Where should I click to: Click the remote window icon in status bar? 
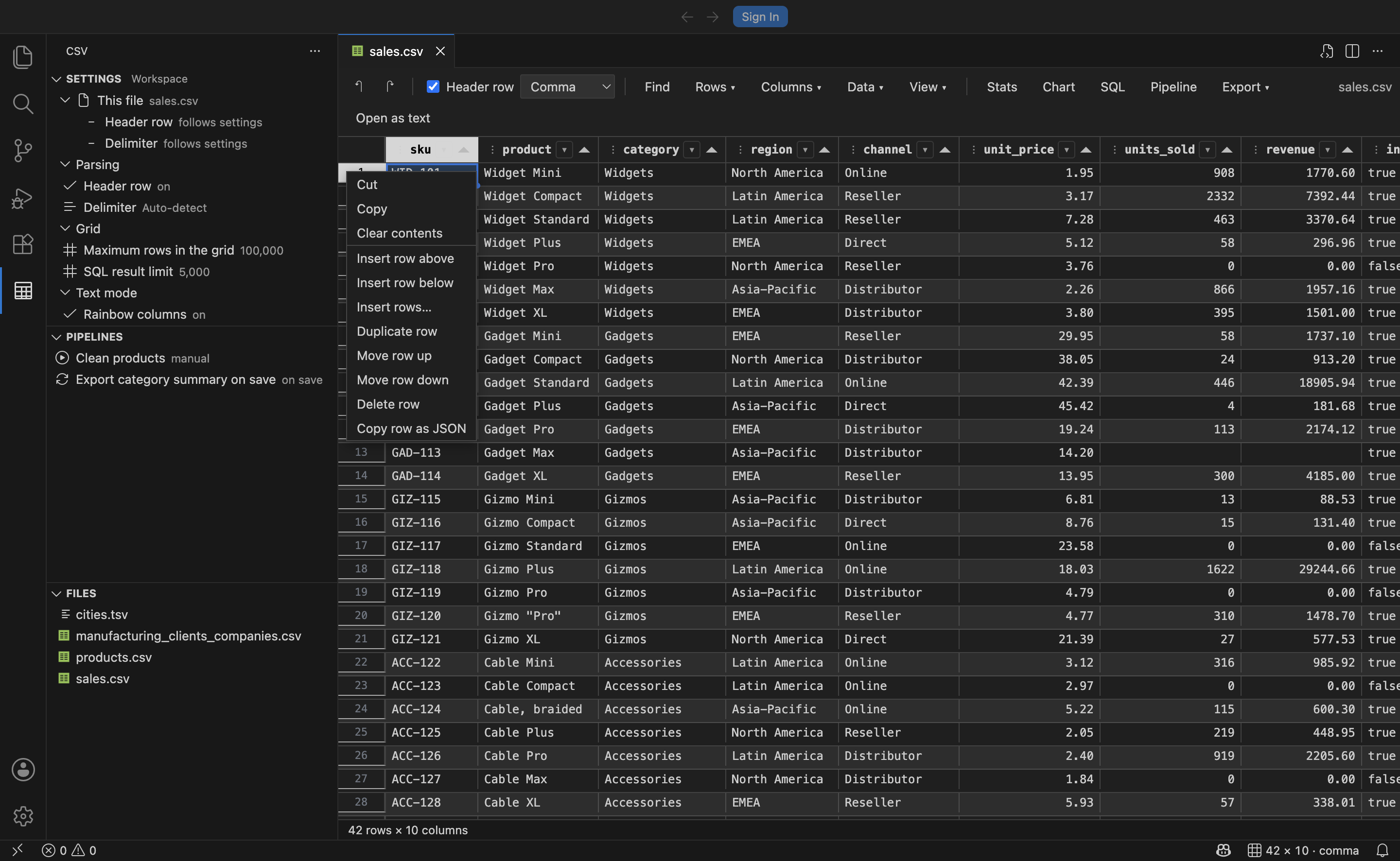pos(17,850)
